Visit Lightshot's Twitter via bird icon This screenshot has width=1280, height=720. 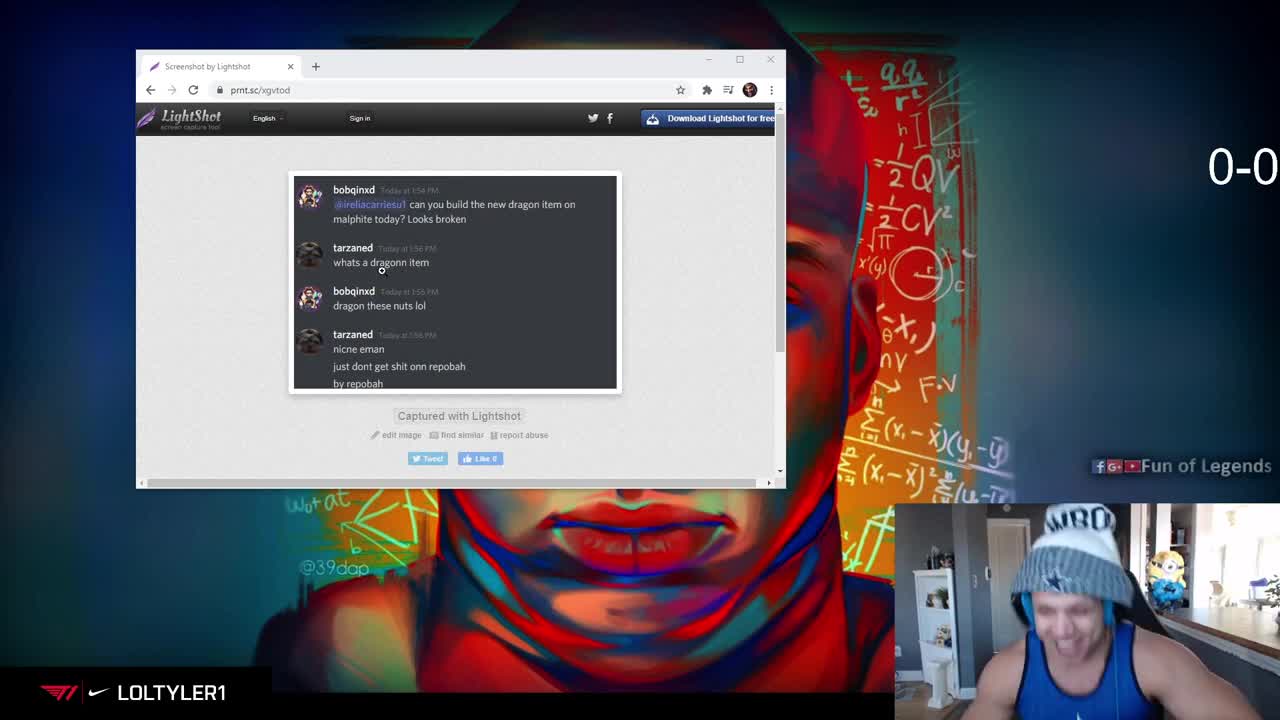coord(593,118)
